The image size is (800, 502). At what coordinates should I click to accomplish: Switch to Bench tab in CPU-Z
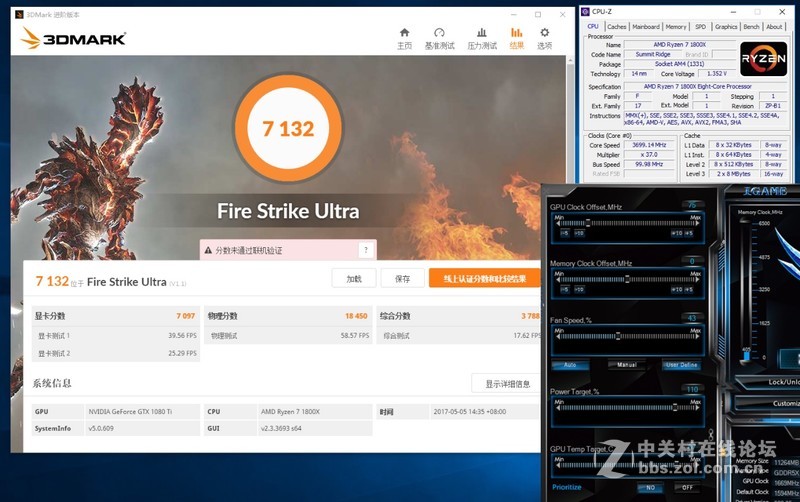(x=751, y=27)
